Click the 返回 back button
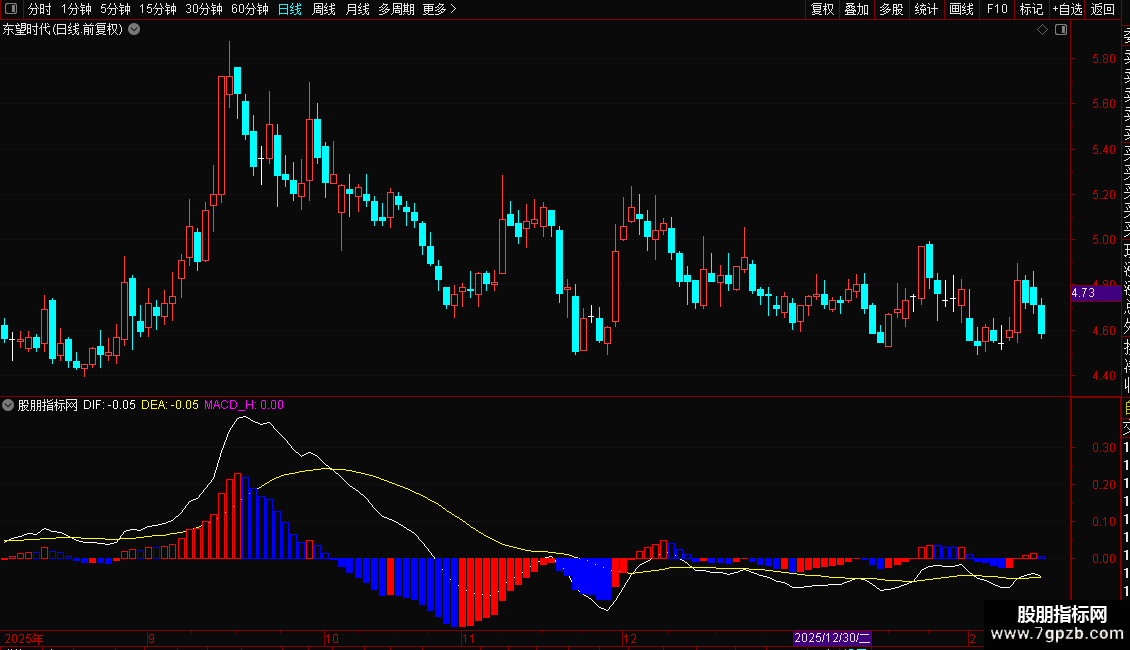1130x650 pixels. (x=1103, y=9)
